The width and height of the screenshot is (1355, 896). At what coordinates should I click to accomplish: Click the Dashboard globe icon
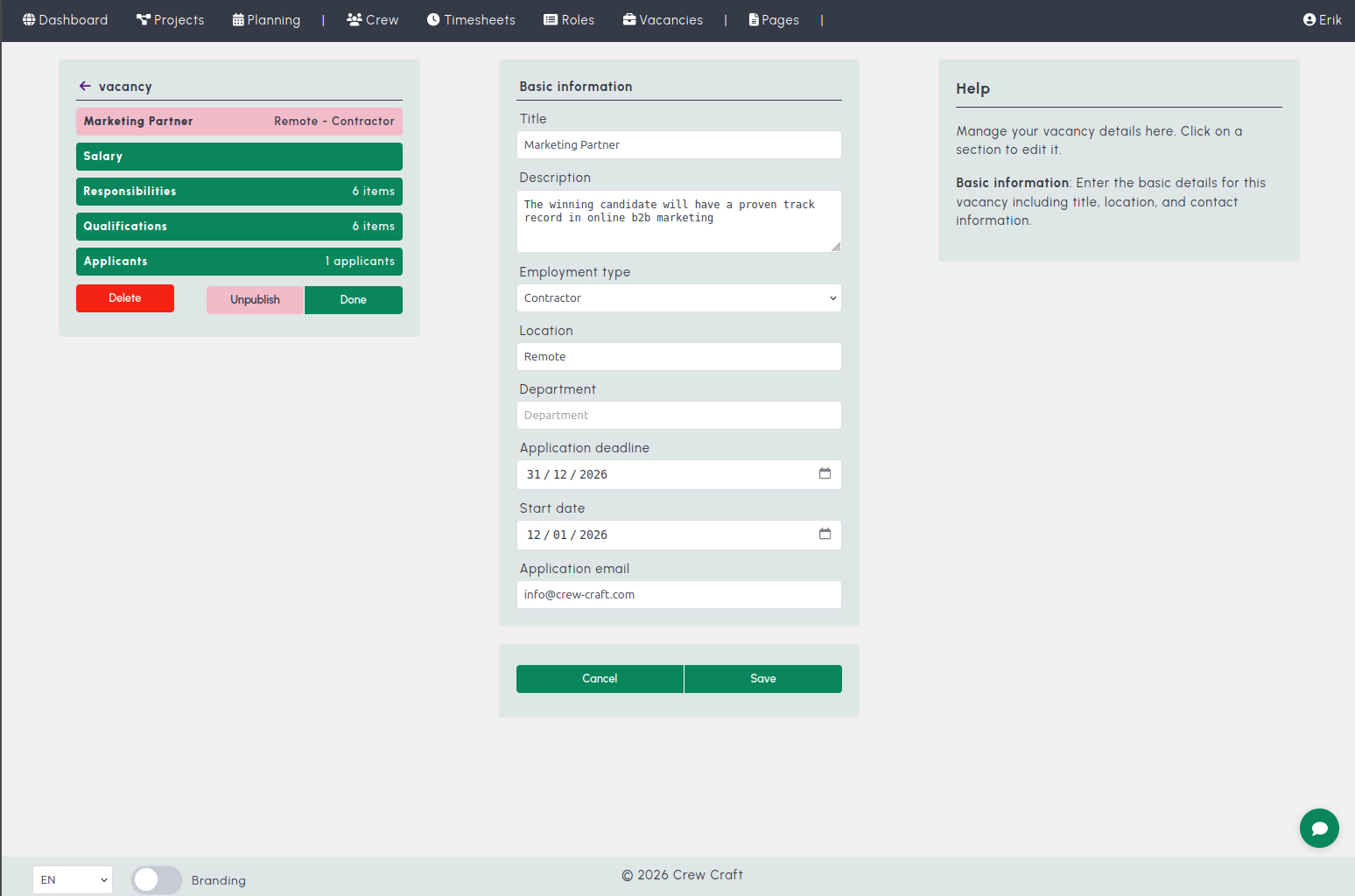pos(27,19)
